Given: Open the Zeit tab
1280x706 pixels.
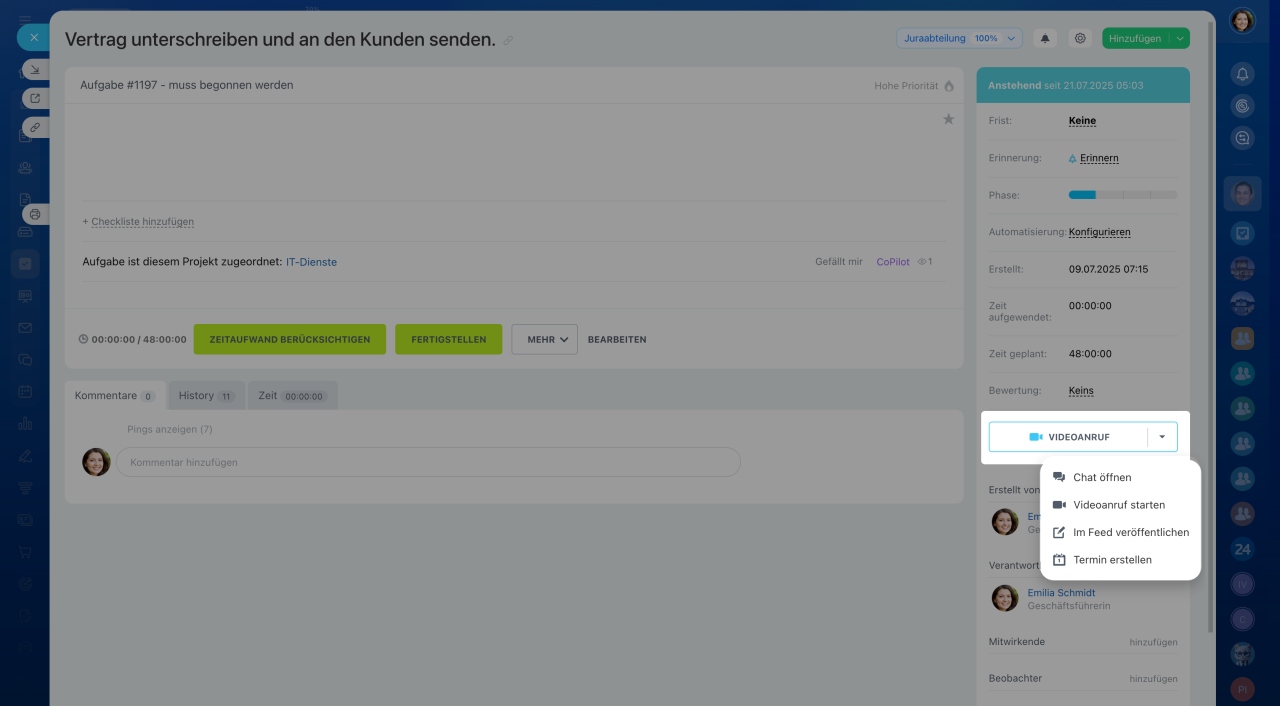Looking at the screenshot, I should pos(292,396).
